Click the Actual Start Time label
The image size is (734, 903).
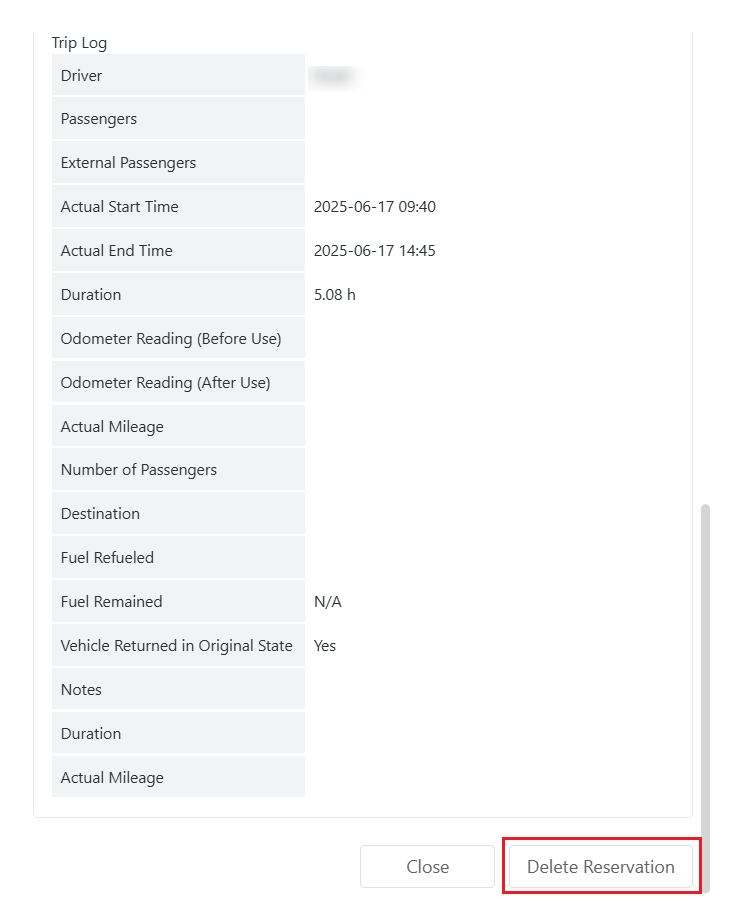[x=119, y=207]
